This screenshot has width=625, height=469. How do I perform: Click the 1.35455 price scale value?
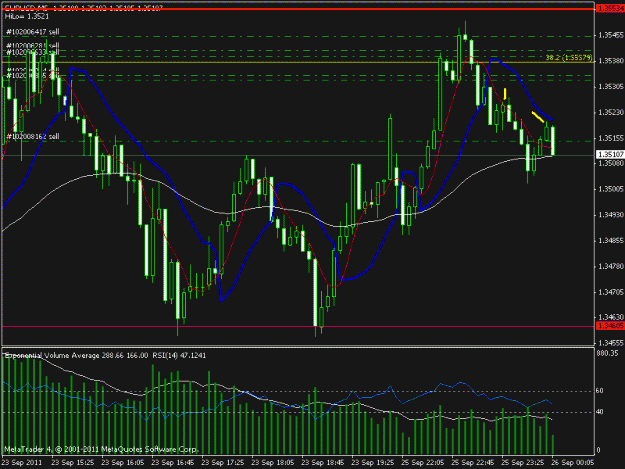click(611, 35)
